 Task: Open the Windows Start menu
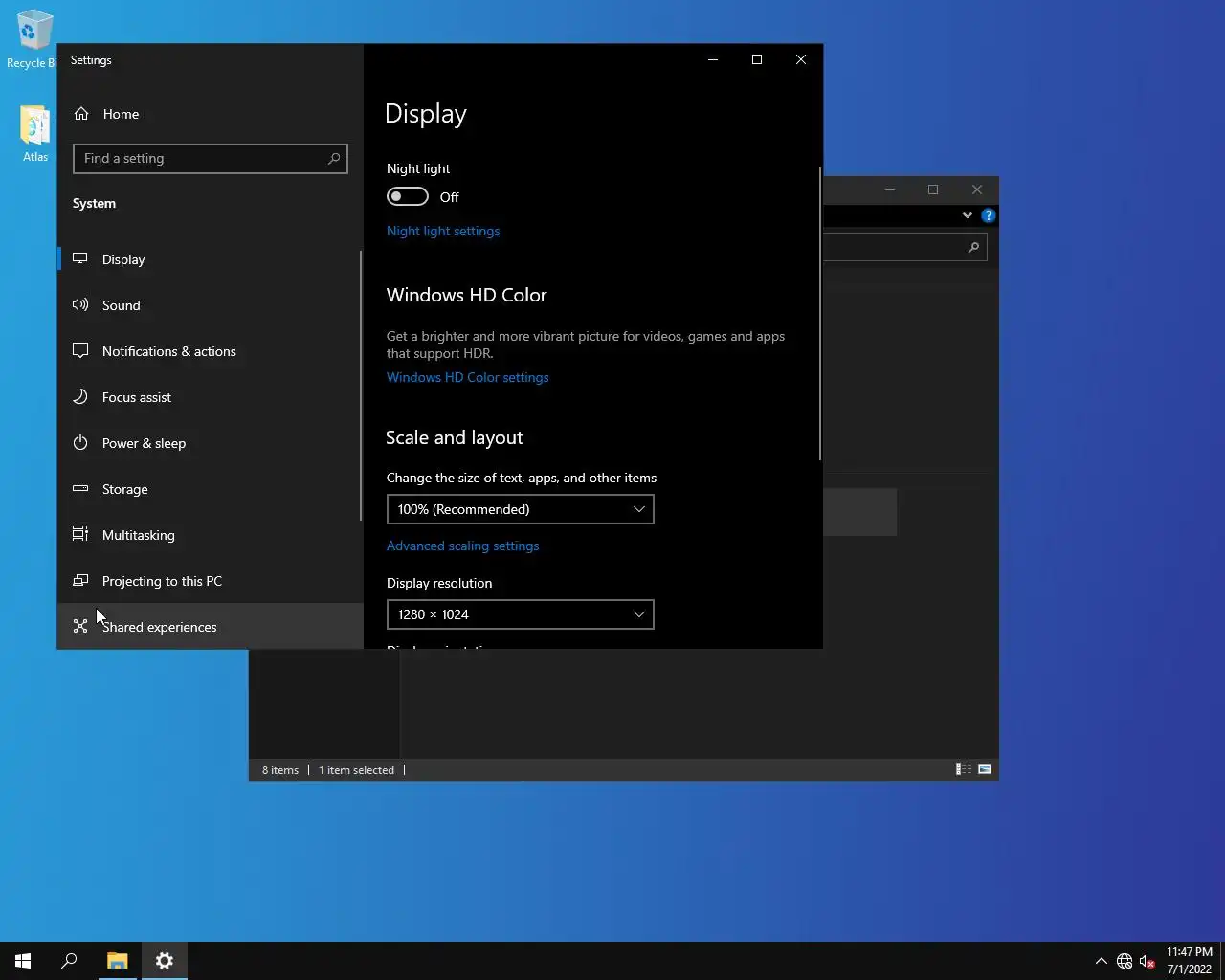point(23,961)
